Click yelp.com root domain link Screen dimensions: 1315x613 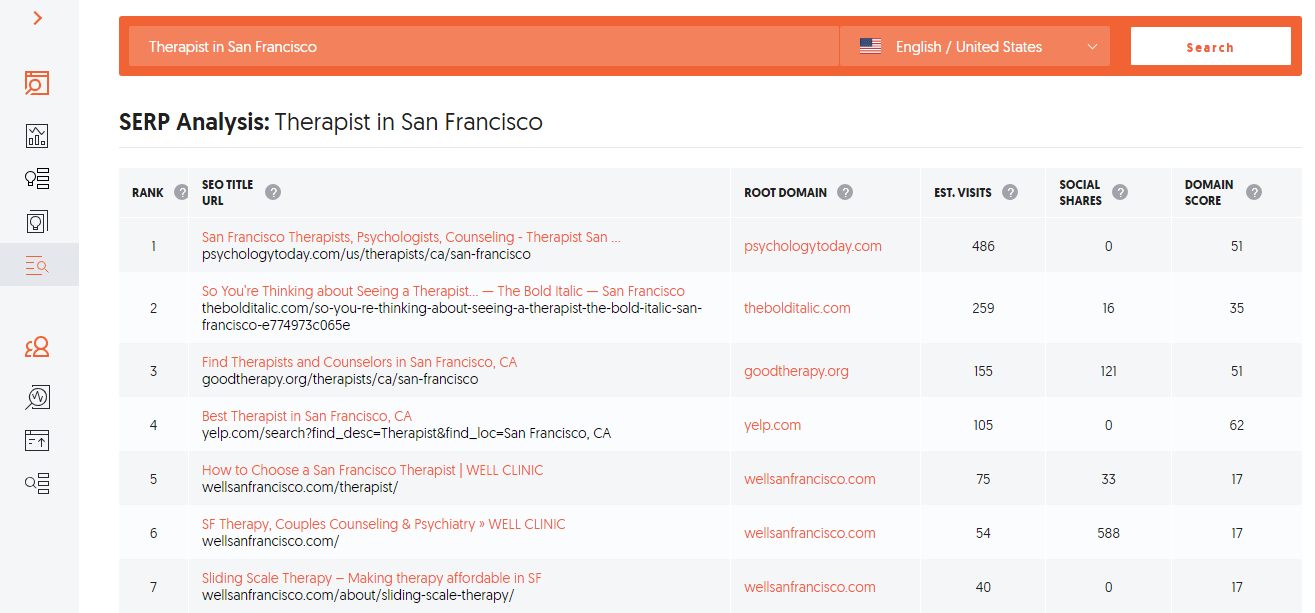click(x=772, y=425)
